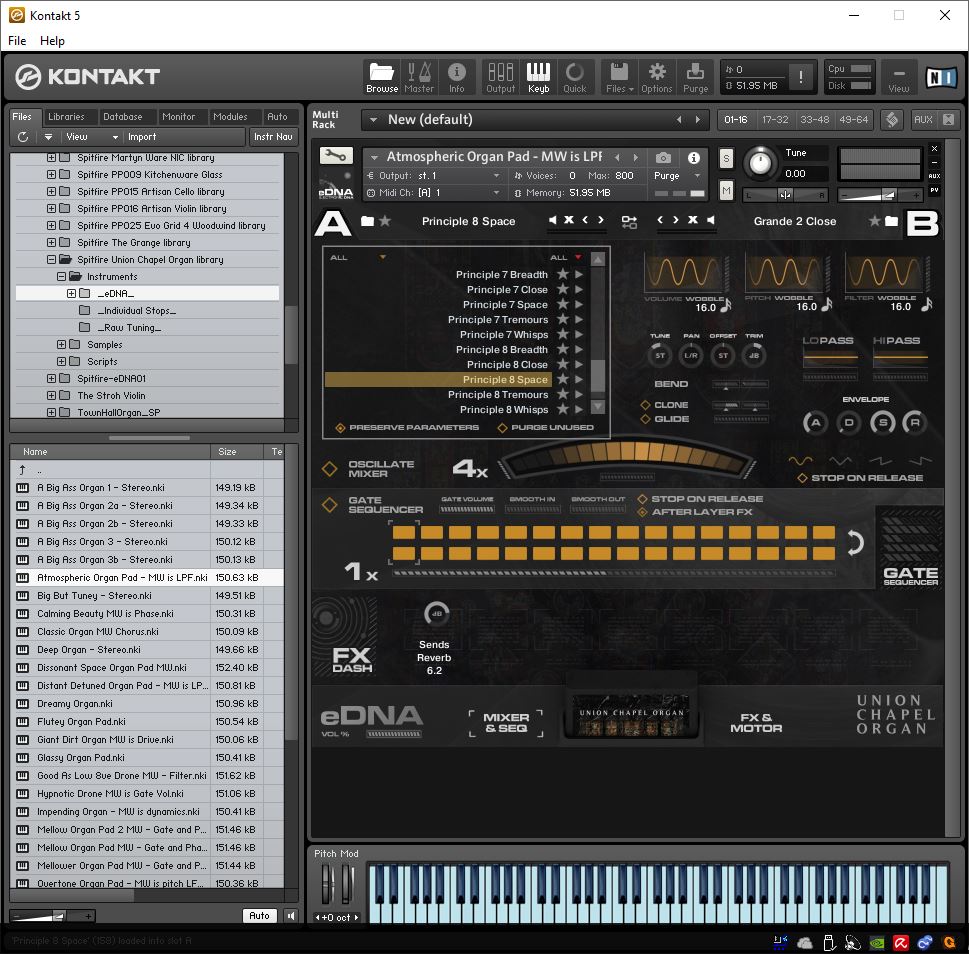Image resolution: width=969 pixels, height=954 pixels.
Task: Open the FX & Motor page
Action: coord(756,722)
